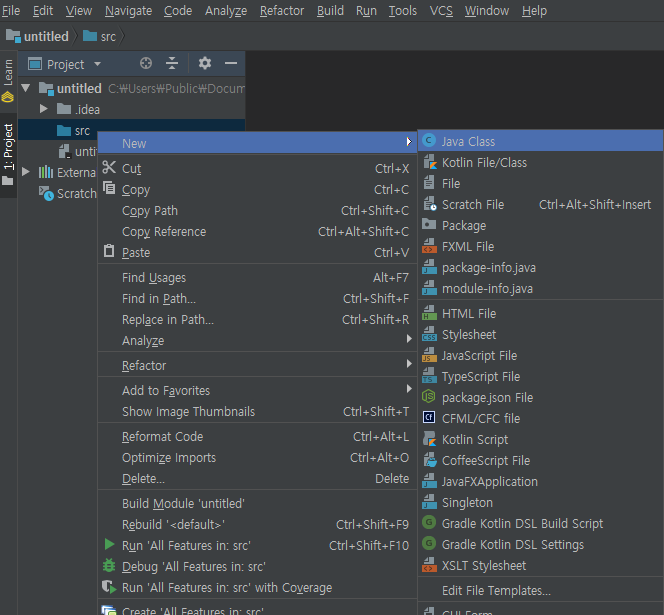Select Replace in Path...

[x=257, y=319]
